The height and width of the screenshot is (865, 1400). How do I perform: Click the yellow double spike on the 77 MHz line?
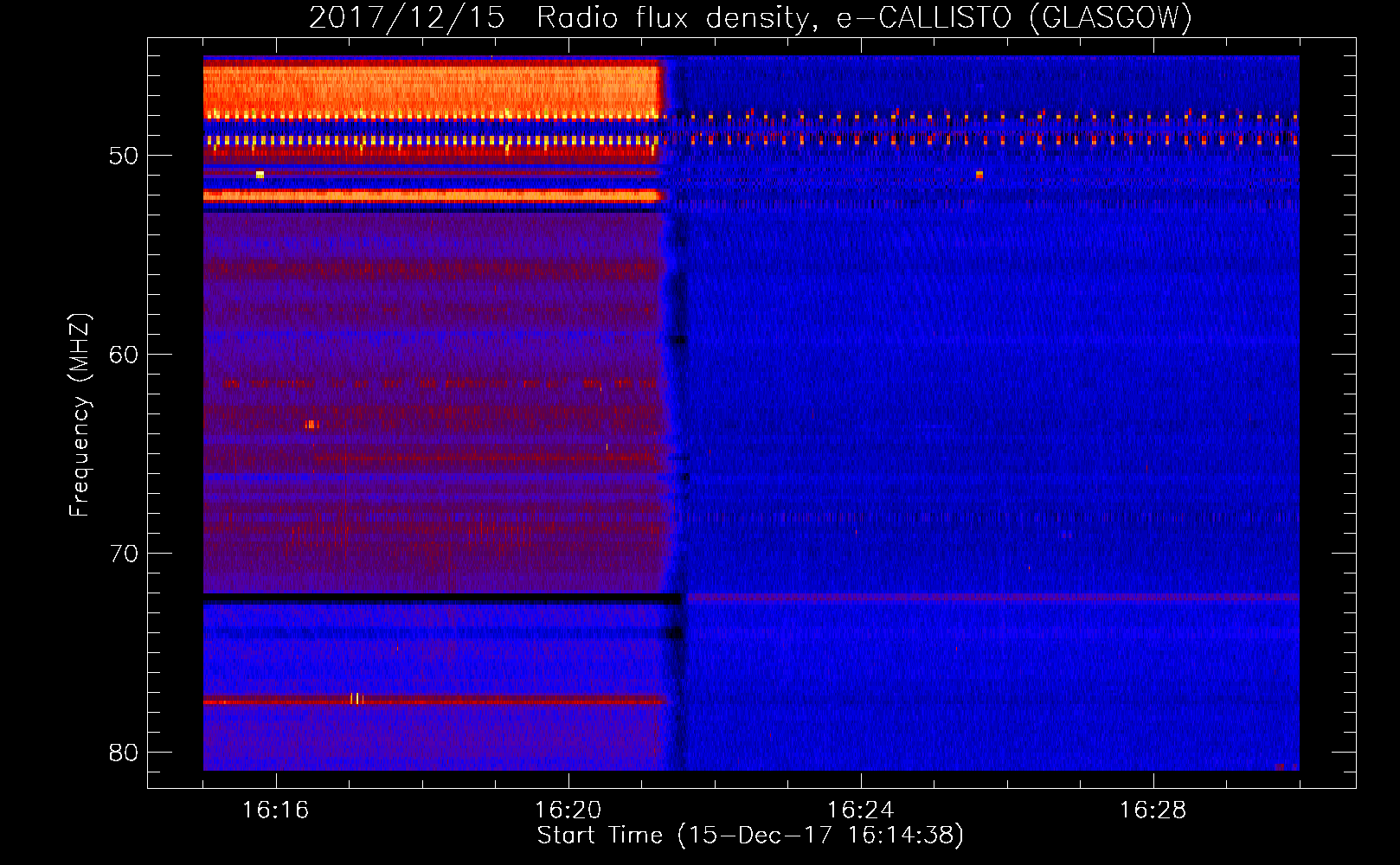356,698
